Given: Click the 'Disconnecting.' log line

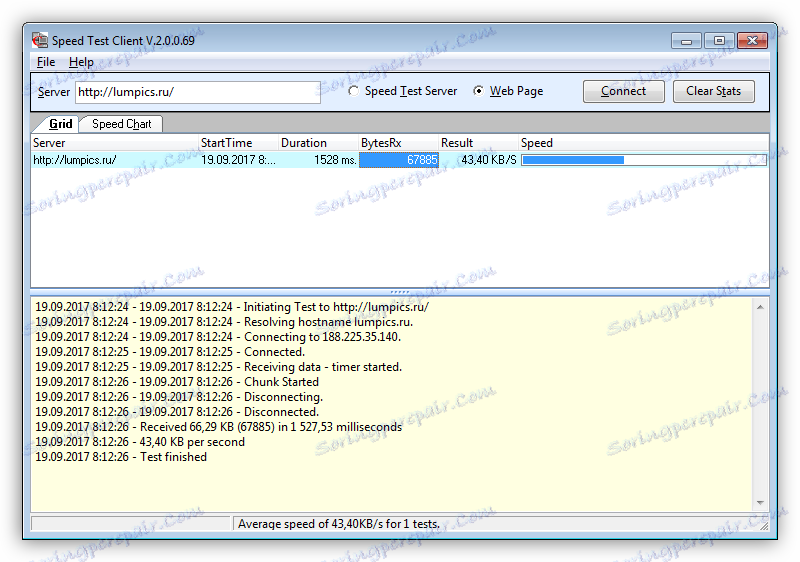Looking at the screenshot, I should click(x=179, y=397).
